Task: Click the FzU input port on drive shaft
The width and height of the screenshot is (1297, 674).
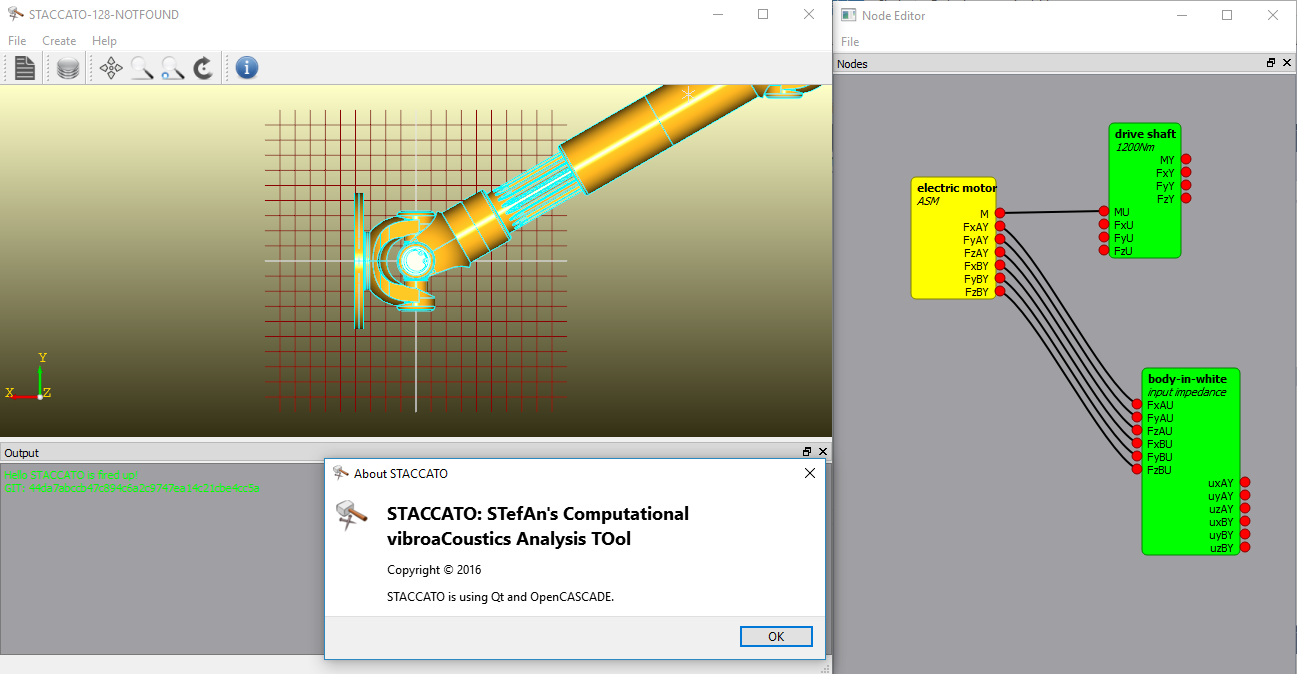Action: tap(1104, 250)
